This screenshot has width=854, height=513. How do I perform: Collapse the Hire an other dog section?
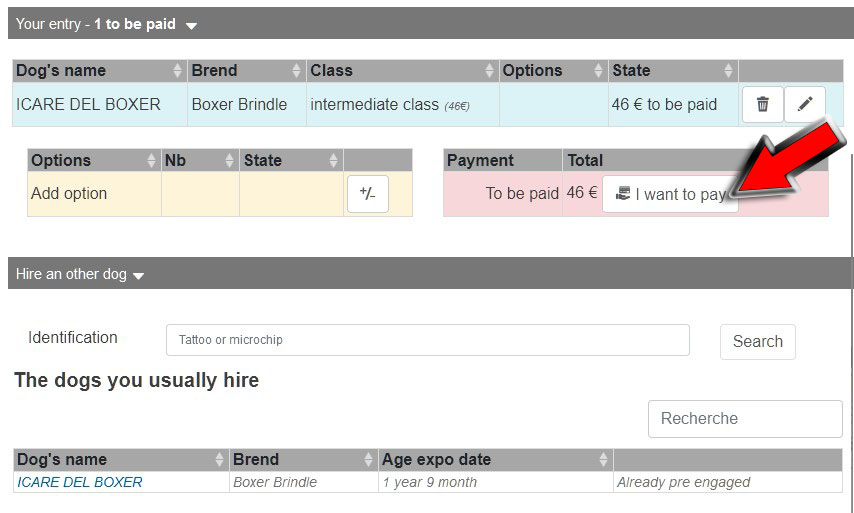point(138,276)
